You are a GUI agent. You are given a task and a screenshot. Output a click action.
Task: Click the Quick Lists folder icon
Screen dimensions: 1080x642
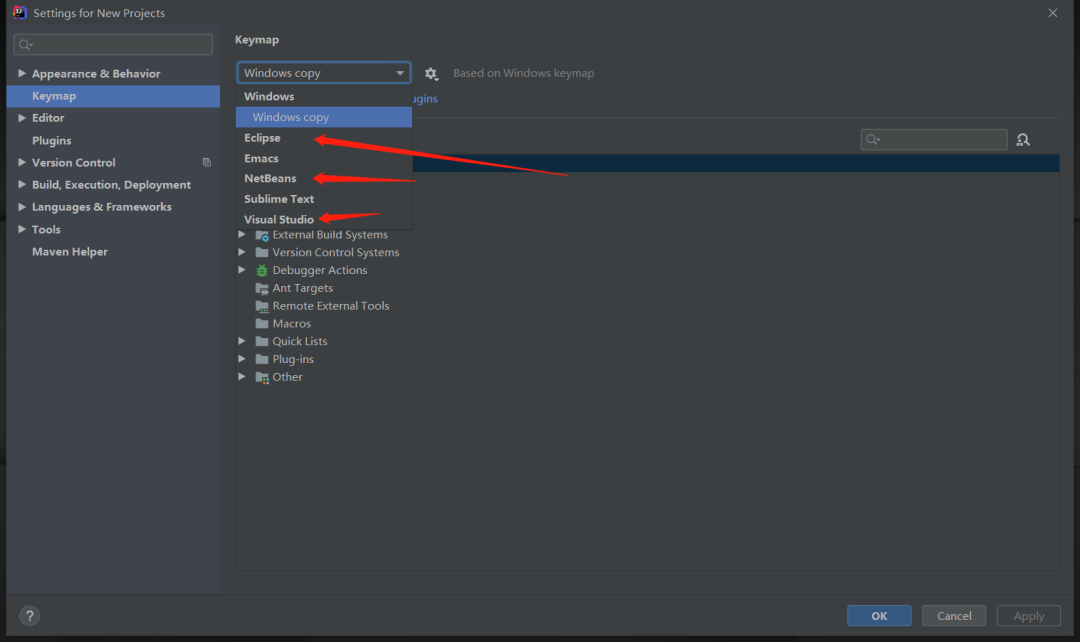(262, 342)
